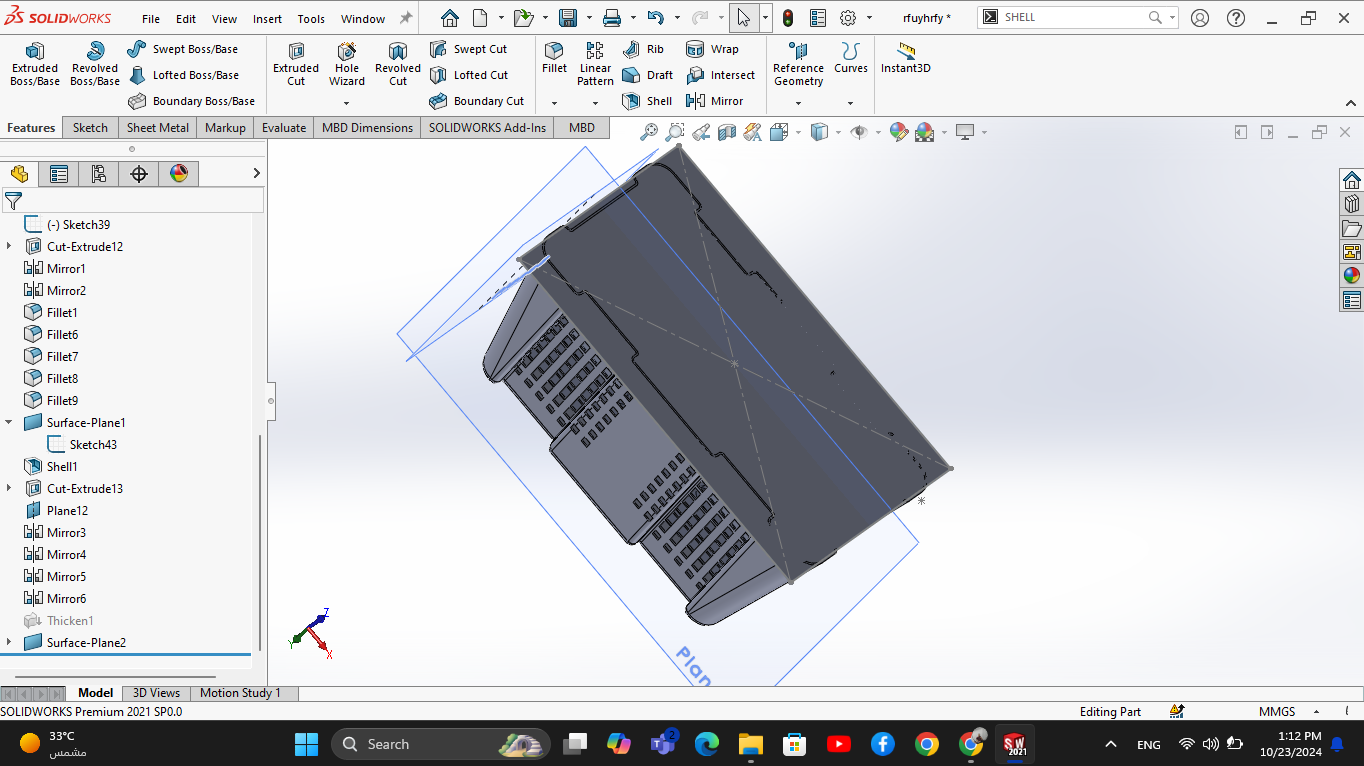Click MMGS in the status bar
The width and height of the screenshot is (1364, 766).
1277,711
